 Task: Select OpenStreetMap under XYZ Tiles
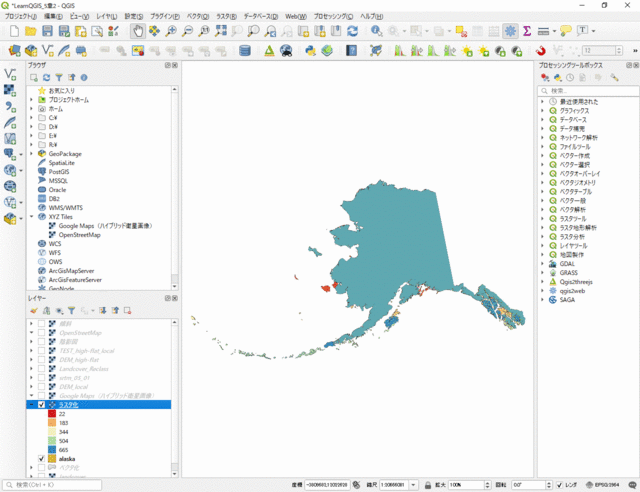point(80,235)
